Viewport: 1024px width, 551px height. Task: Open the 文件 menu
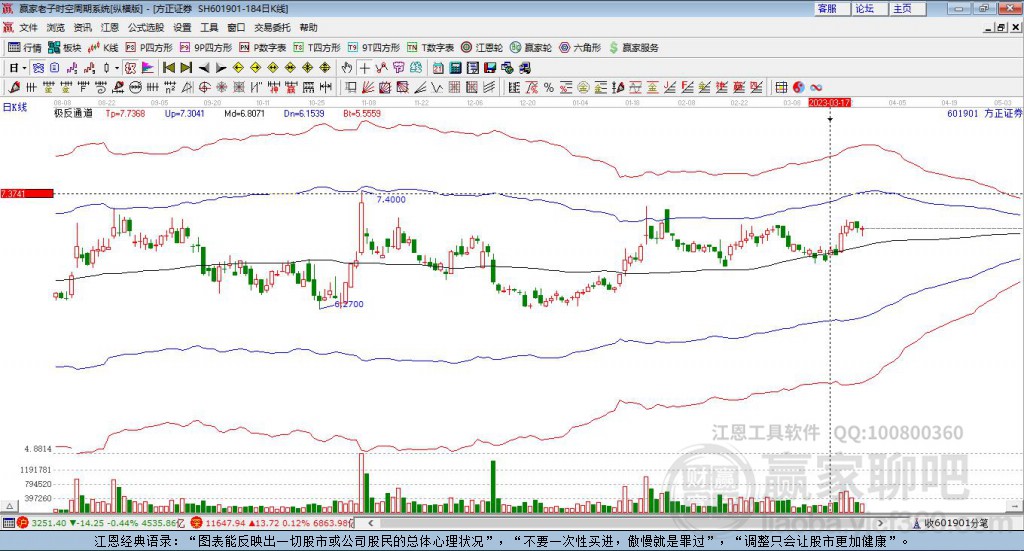(29, 27)
